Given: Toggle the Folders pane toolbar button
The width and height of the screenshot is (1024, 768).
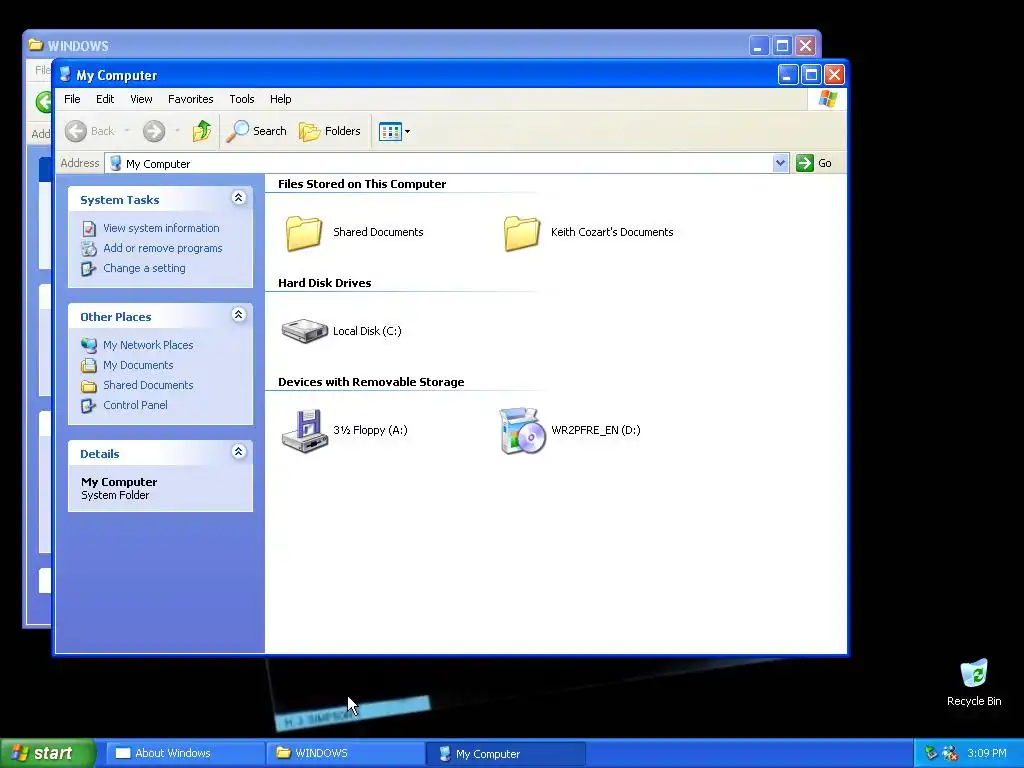Looking at the screenshot, I should [330, 131].
